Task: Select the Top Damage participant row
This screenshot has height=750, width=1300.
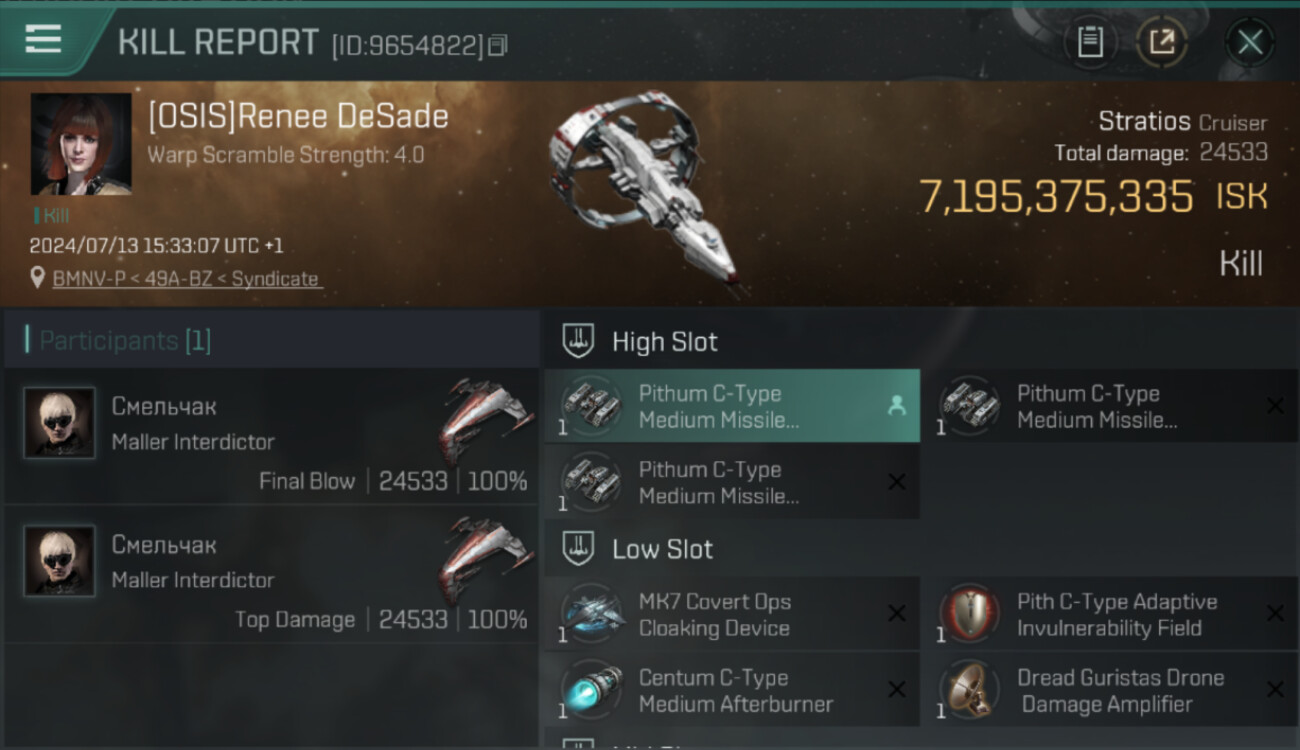Action: tap(270, 575)
